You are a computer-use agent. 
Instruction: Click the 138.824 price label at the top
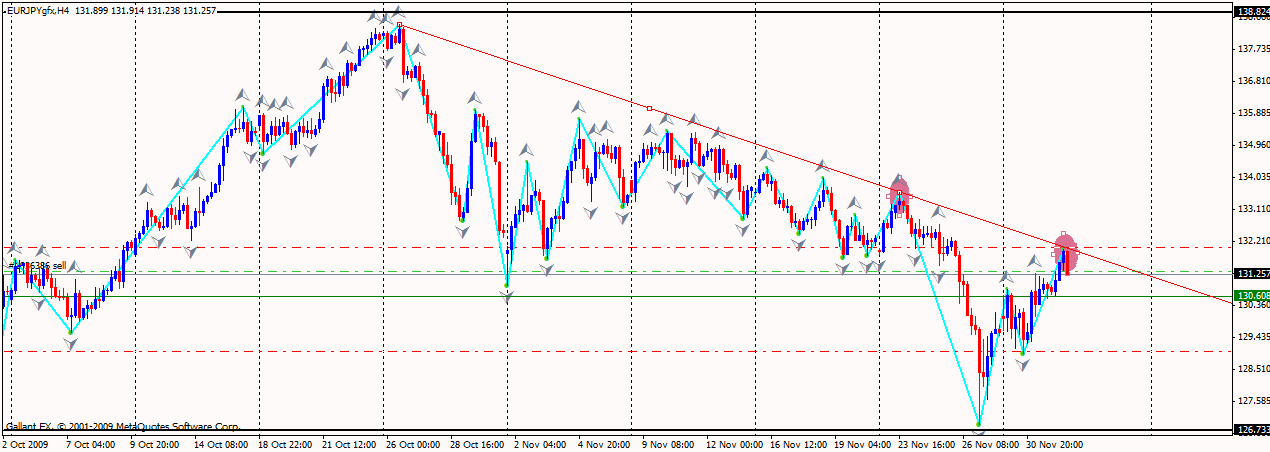point(1251,13)
